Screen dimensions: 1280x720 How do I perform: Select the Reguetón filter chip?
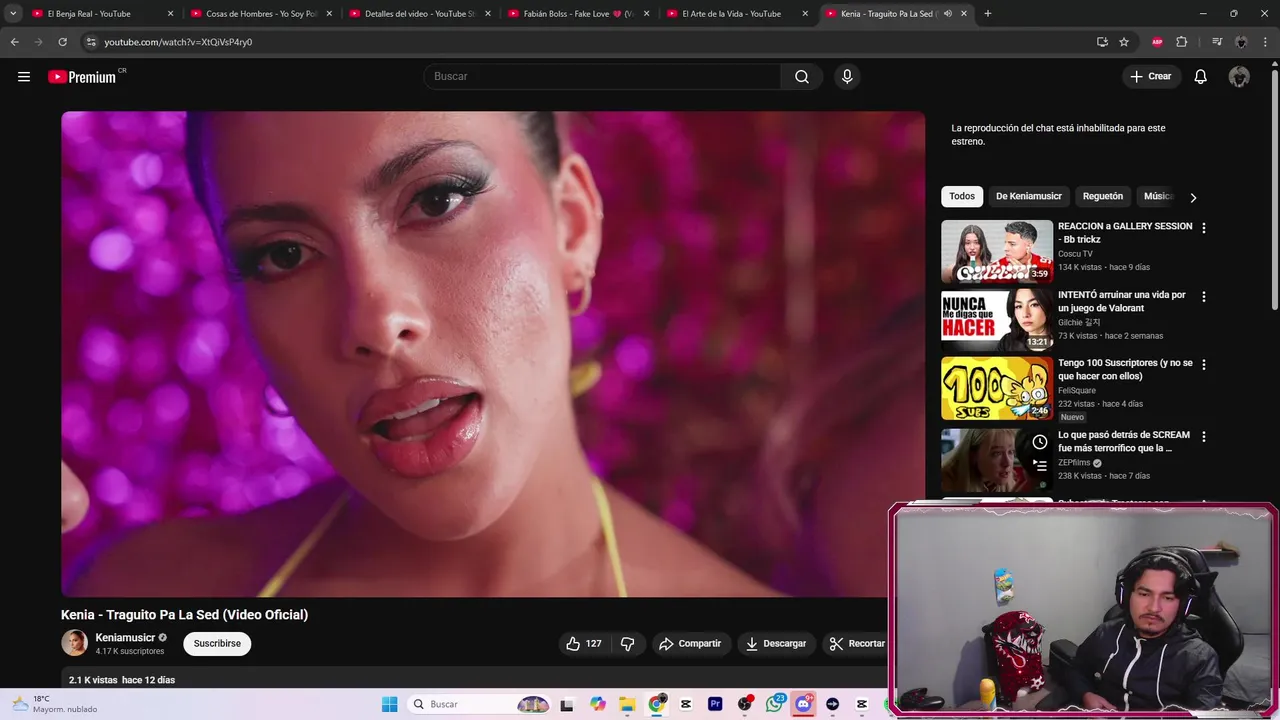[x=1103, y=197]
